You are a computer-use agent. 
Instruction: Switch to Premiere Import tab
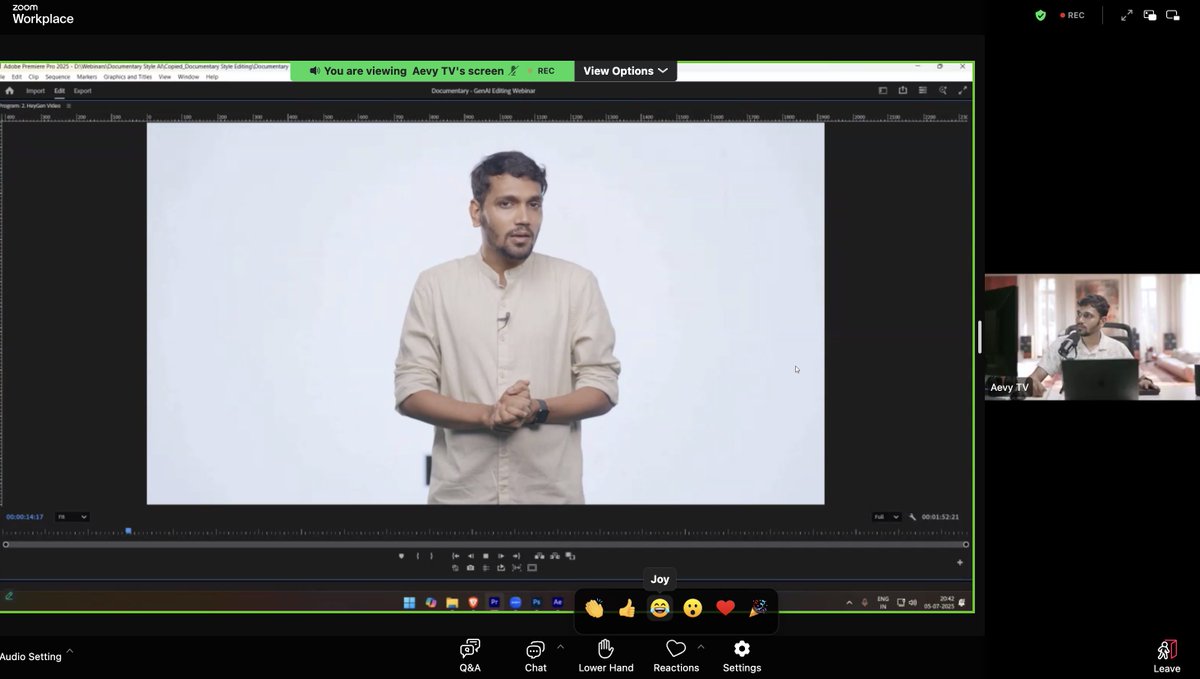tap(35, 91)
